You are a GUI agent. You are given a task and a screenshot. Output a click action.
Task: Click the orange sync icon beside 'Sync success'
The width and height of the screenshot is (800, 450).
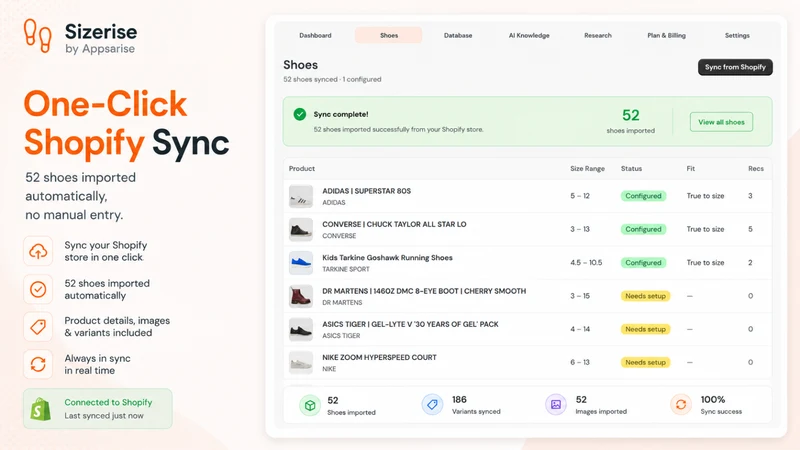coord(681,405)
